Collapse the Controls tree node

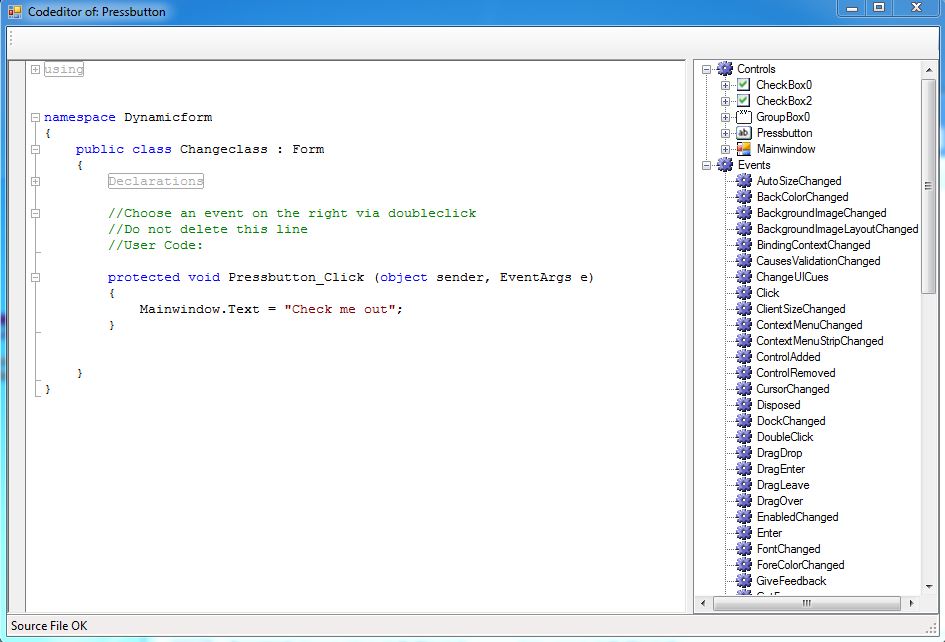coord(706,69)
